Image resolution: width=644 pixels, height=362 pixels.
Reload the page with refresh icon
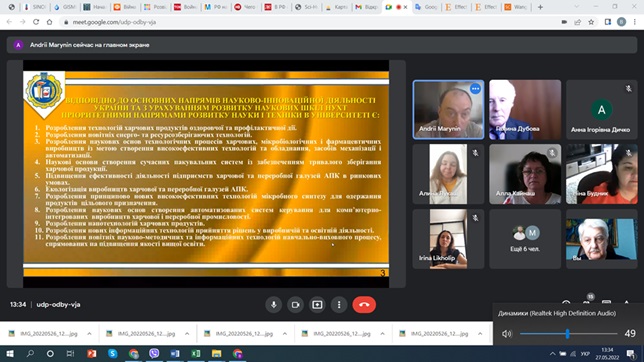36,22
